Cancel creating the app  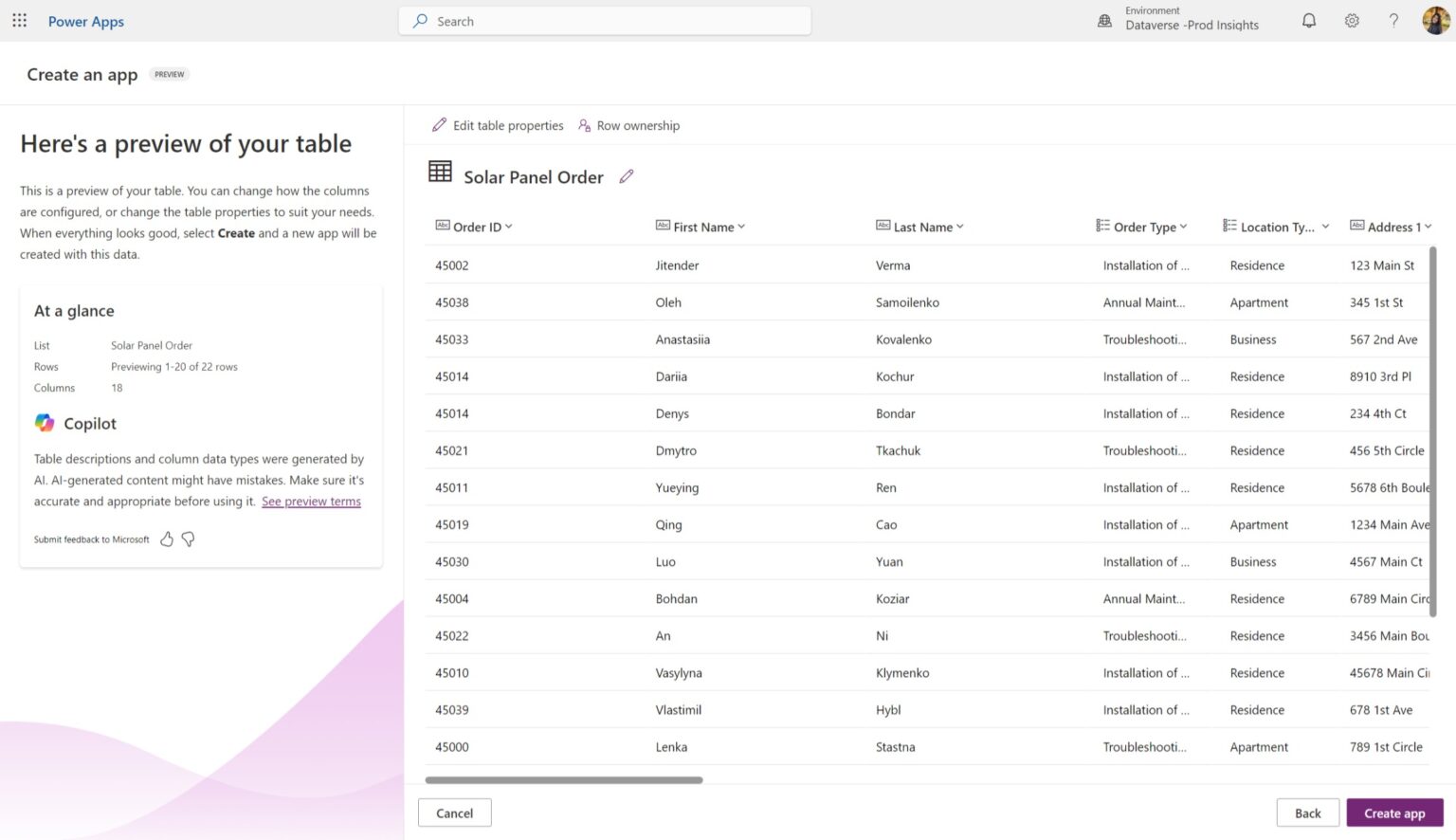[x=454, y=813]
